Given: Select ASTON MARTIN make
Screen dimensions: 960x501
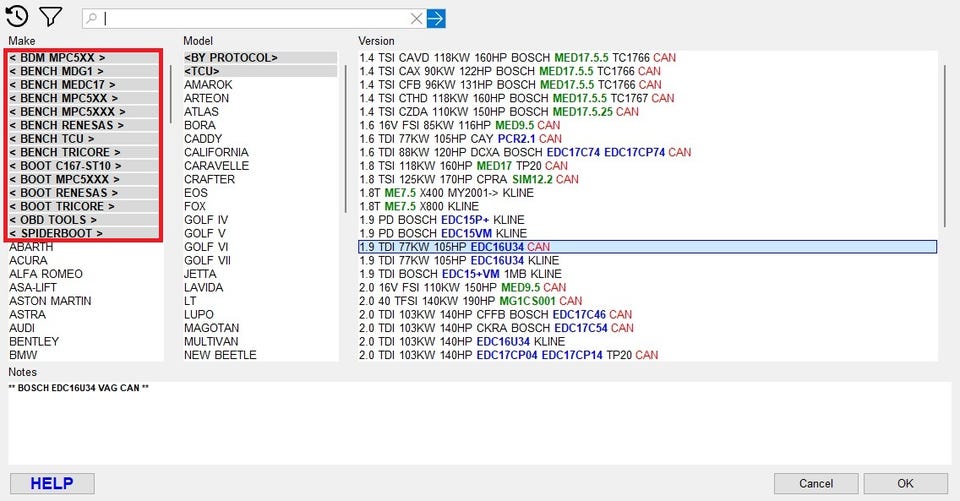Looking at the screenshot, I should (50, 301).
